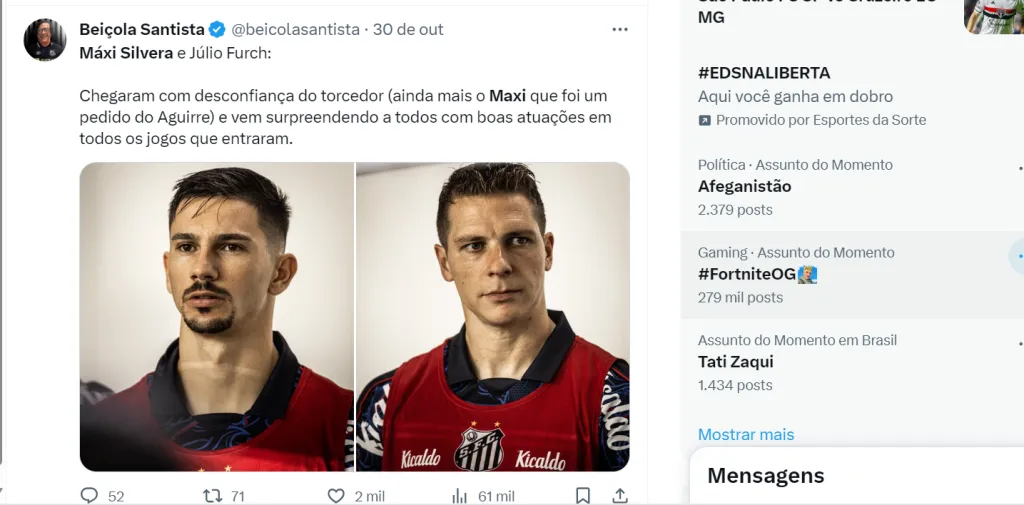This screenshot has height=505, width=1024.
Task: Open the @beicolasantista handle link
Action: pyautogui.click(x=296, y=29)
